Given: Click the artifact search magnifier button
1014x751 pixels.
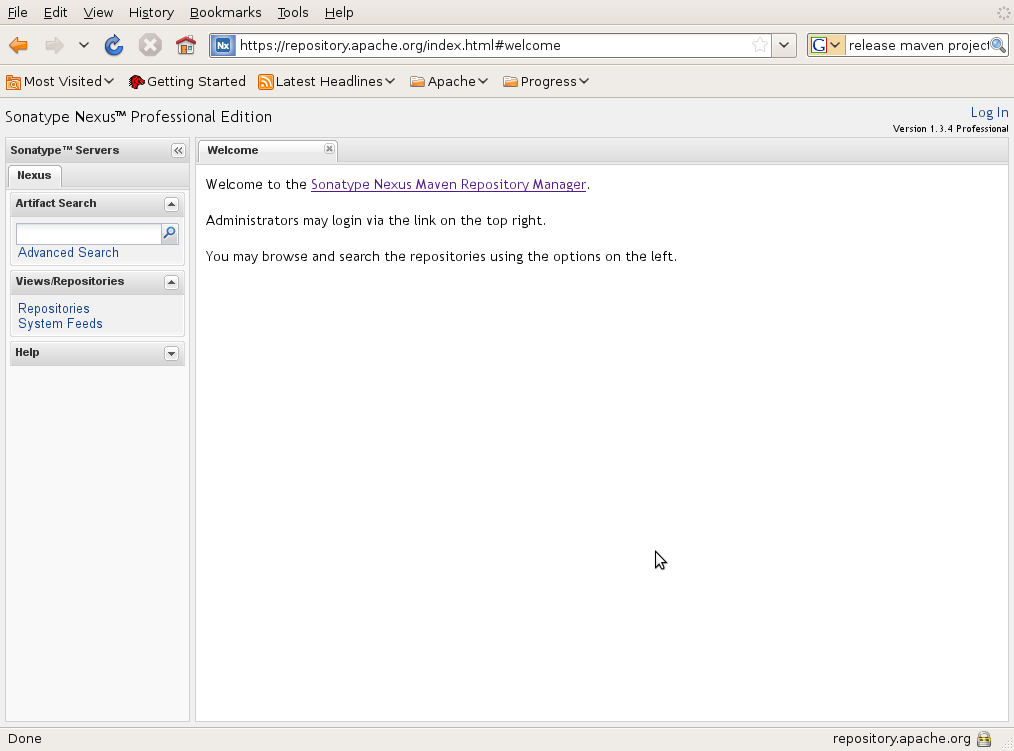Looking at the screenshot, I should 169,234.
